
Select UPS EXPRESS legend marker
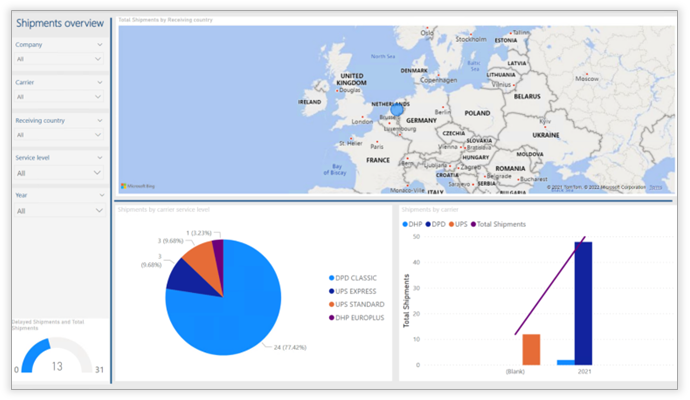331,291
